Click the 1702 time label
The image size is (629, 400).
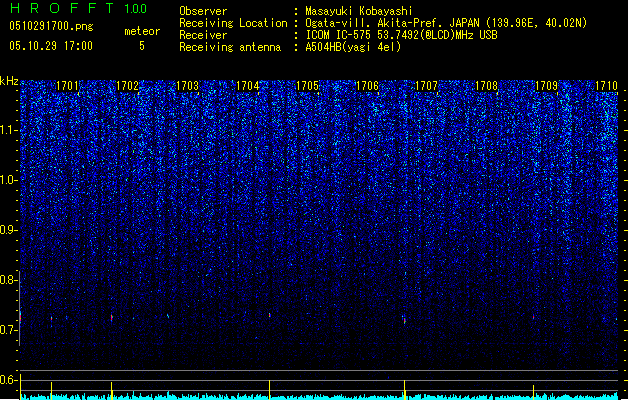point(127,86)
